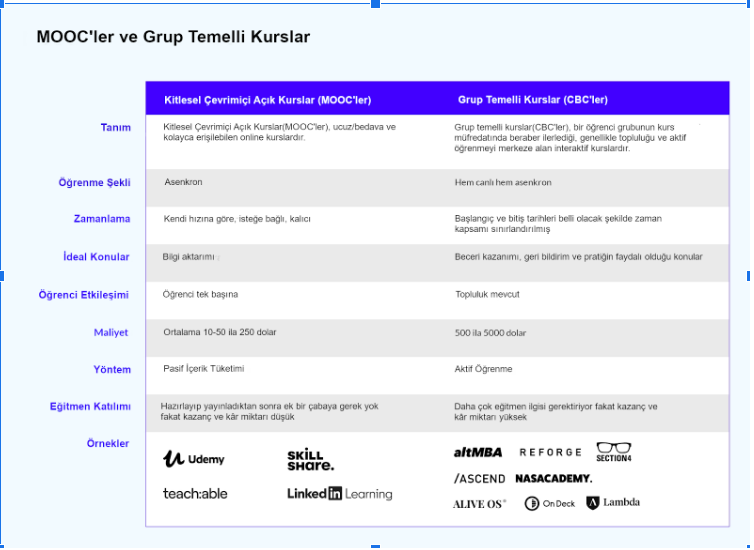Click the Öğrenci Etkileşimi row label
This screenshot has height=550, width=754.
84,295
